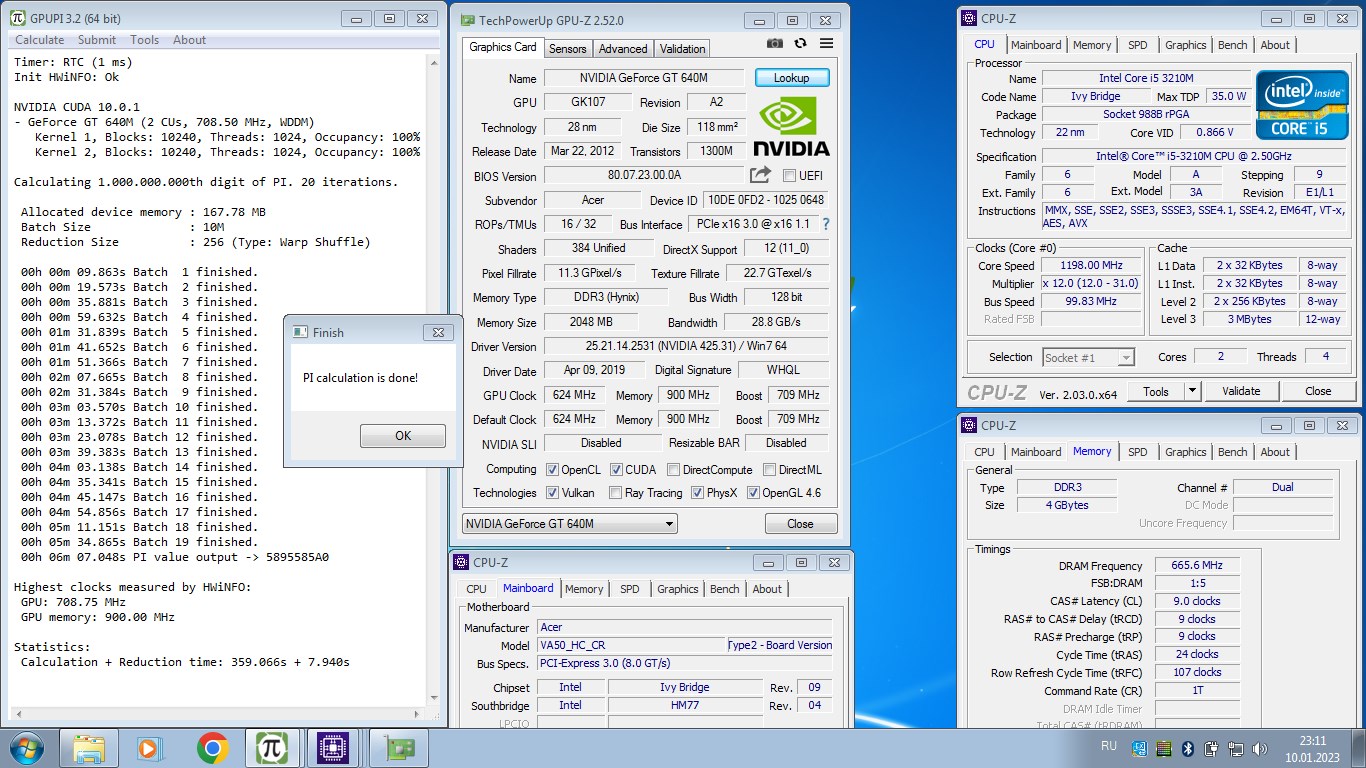The image size is (1366, 768).
Task: Select the Core Speed 1198.00 MHz value
Action: (1092, 266)
